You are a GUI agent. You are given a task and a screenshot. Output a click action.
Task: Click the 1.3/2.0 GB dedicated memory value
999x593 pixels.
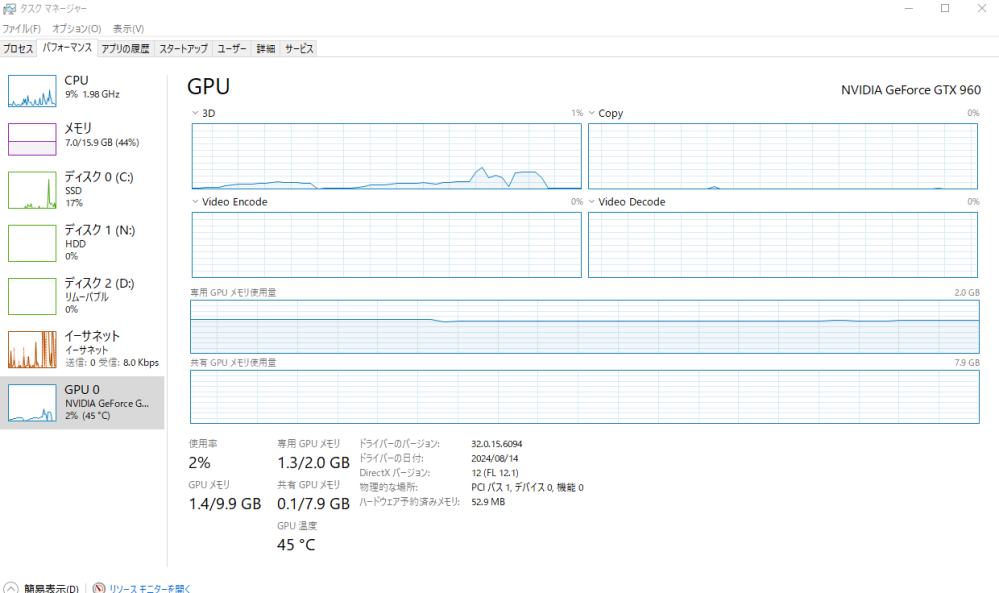pyautogui.click(x=313, y=462)
